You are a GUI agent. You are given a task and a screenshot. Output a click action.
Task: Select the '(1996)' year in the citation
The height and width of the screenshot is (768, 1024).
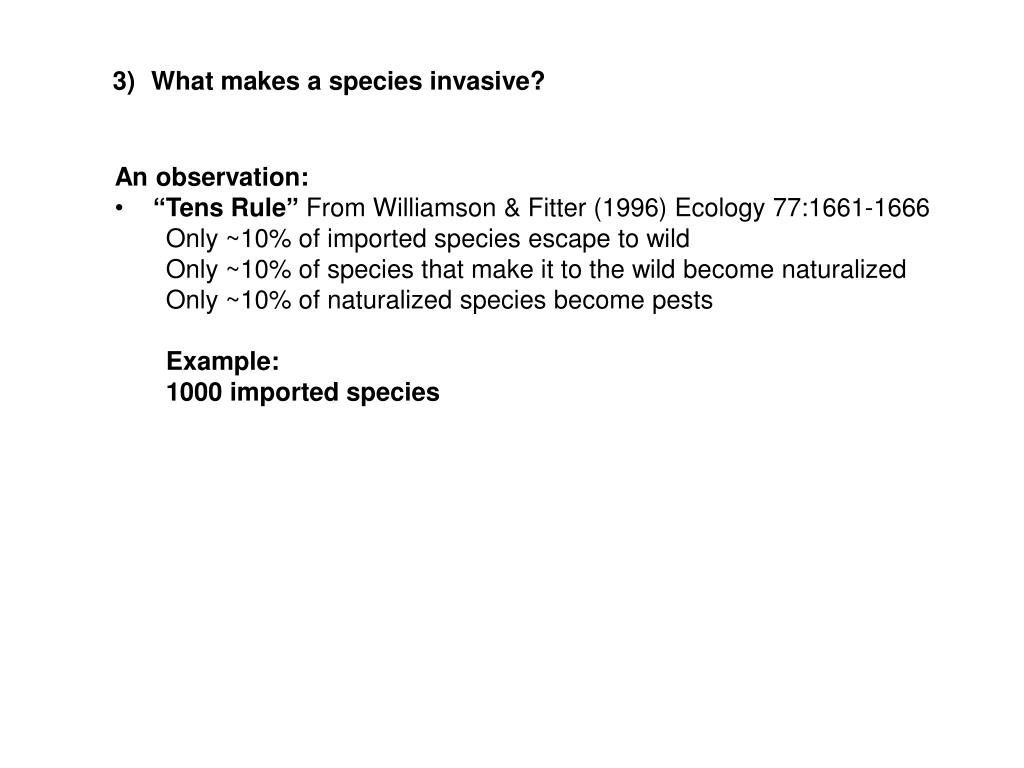630,208
